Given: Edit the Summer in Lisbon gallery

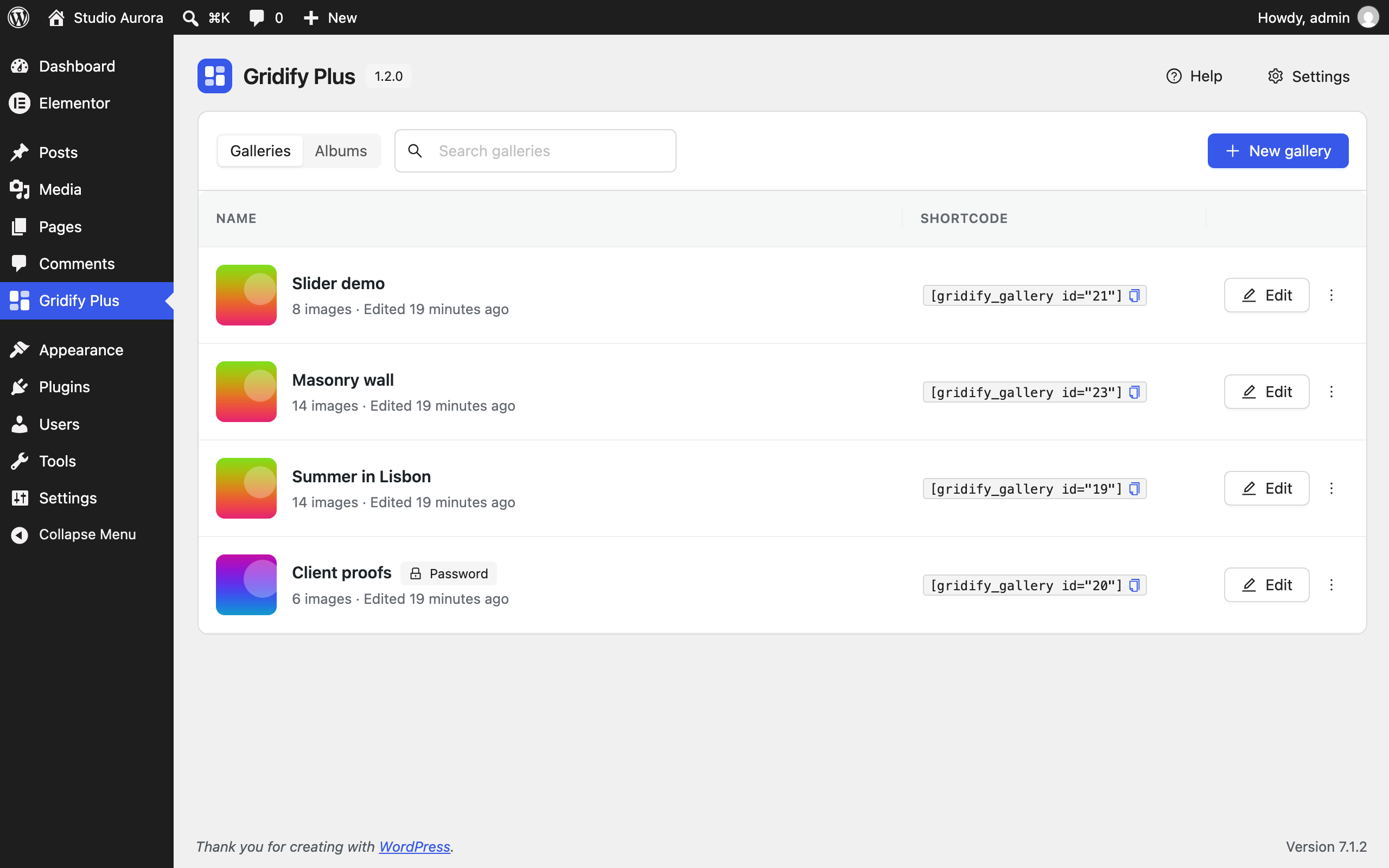Looking at the screenshot, I should (x=1267, y=488).
